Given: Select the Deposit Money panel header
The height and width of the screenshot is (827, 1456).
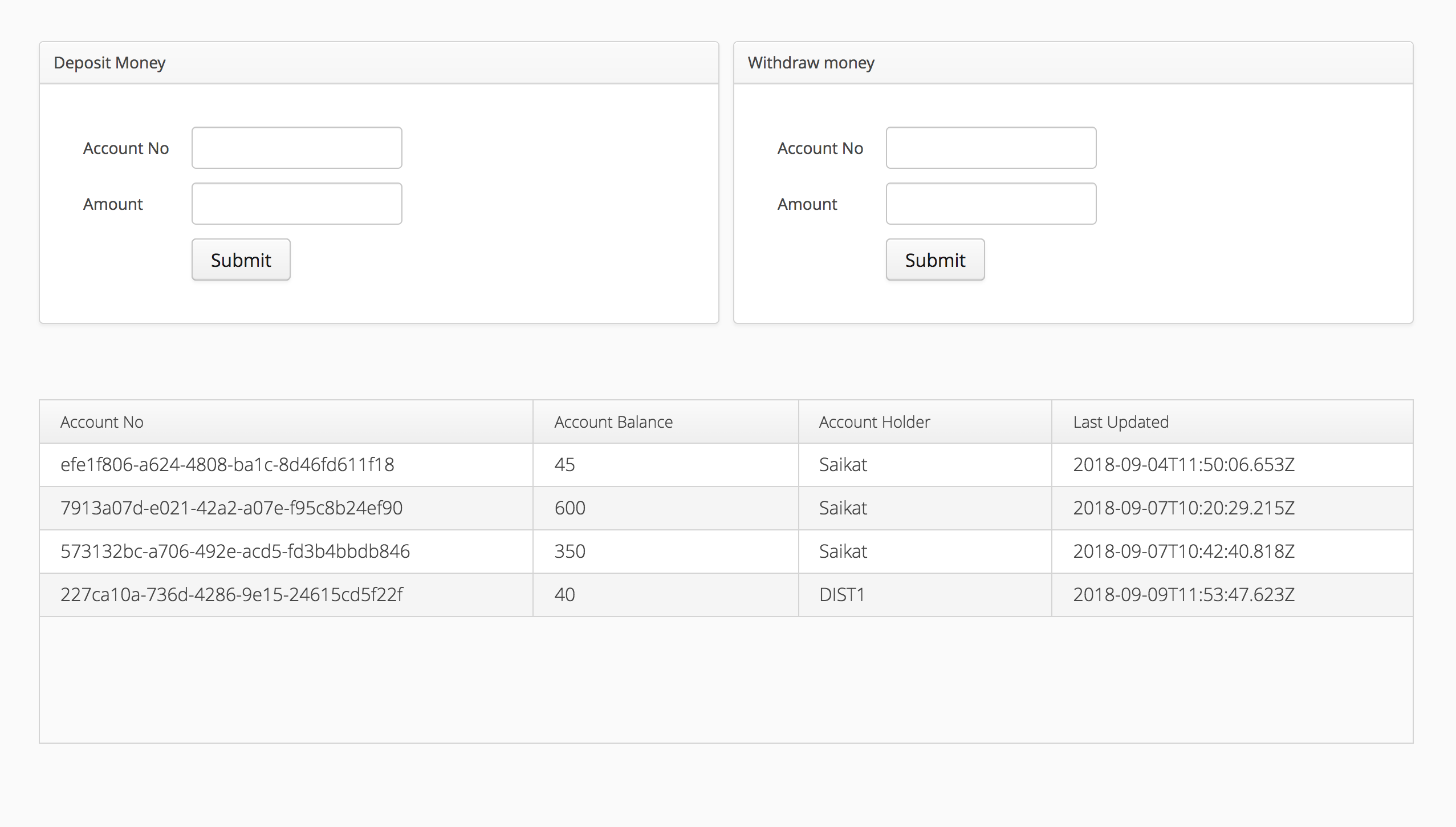Looking at the screenshot, I should point(109,62).
